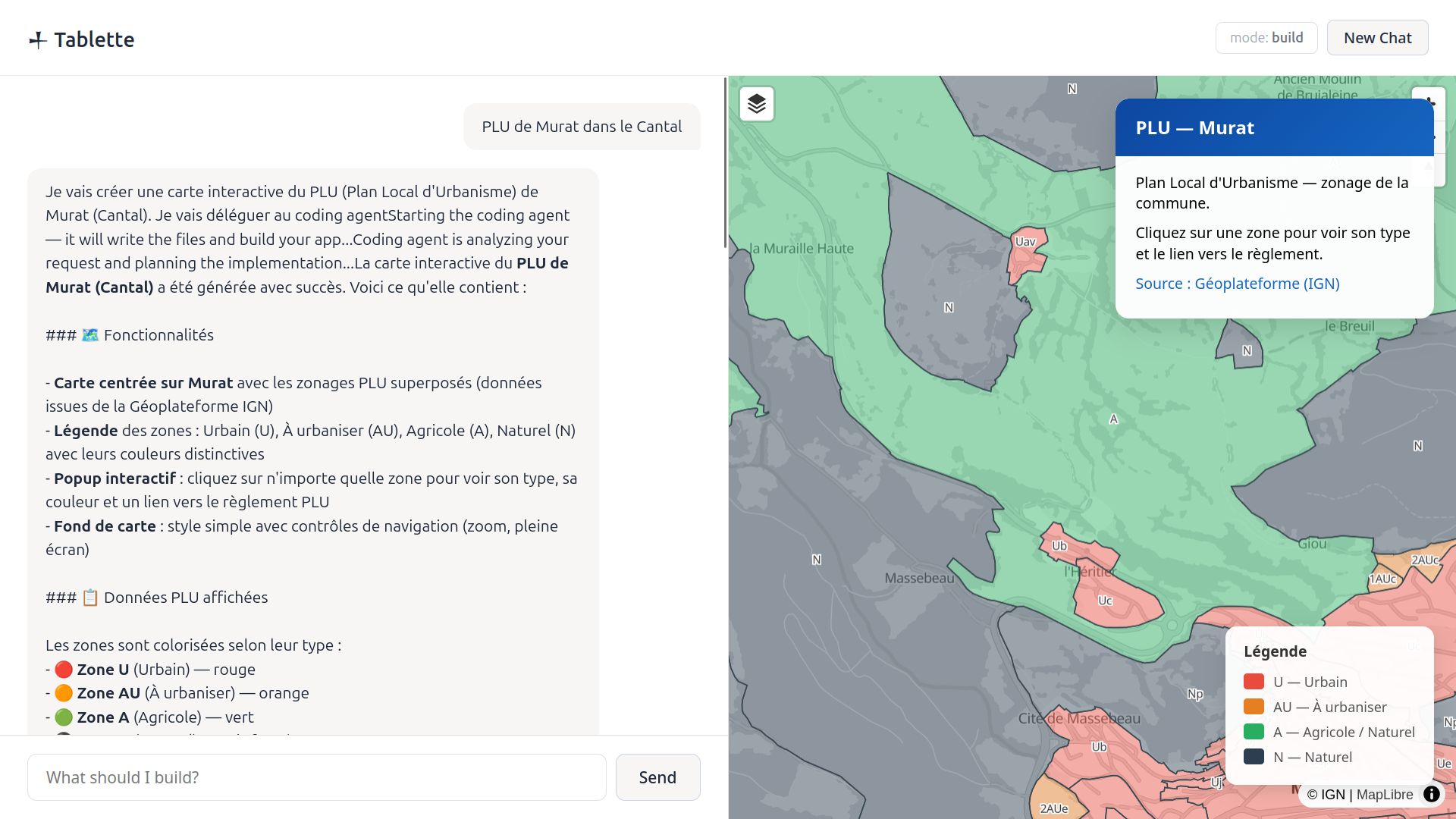Viewport: 1456px width, 819px height.
Task: Open the MapLibre attribution link
Action: point(1384,795)
